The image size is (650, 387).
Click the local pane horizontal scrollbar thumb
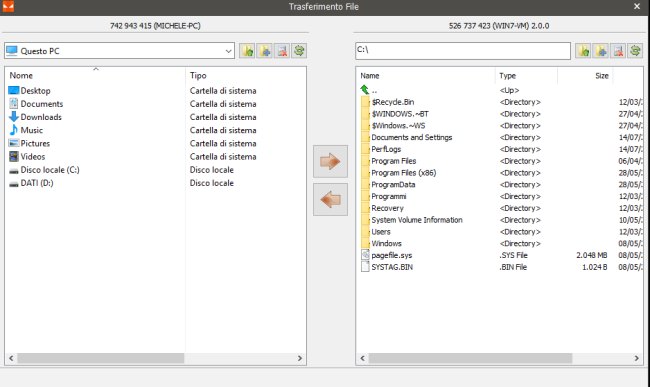pos(101,358)
